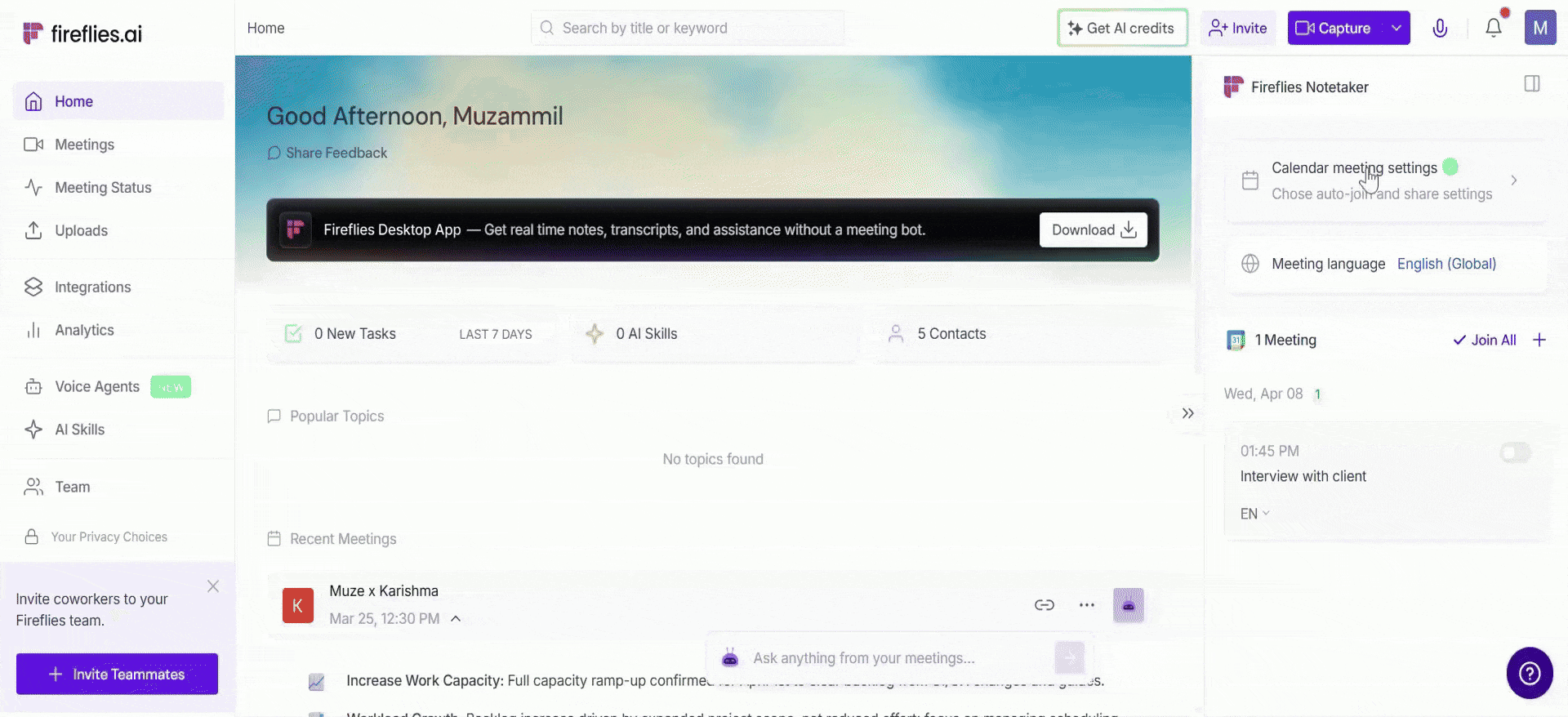Open the M profile avatar
Screen dimensions: 1568x717
(x=1540, y=28)
